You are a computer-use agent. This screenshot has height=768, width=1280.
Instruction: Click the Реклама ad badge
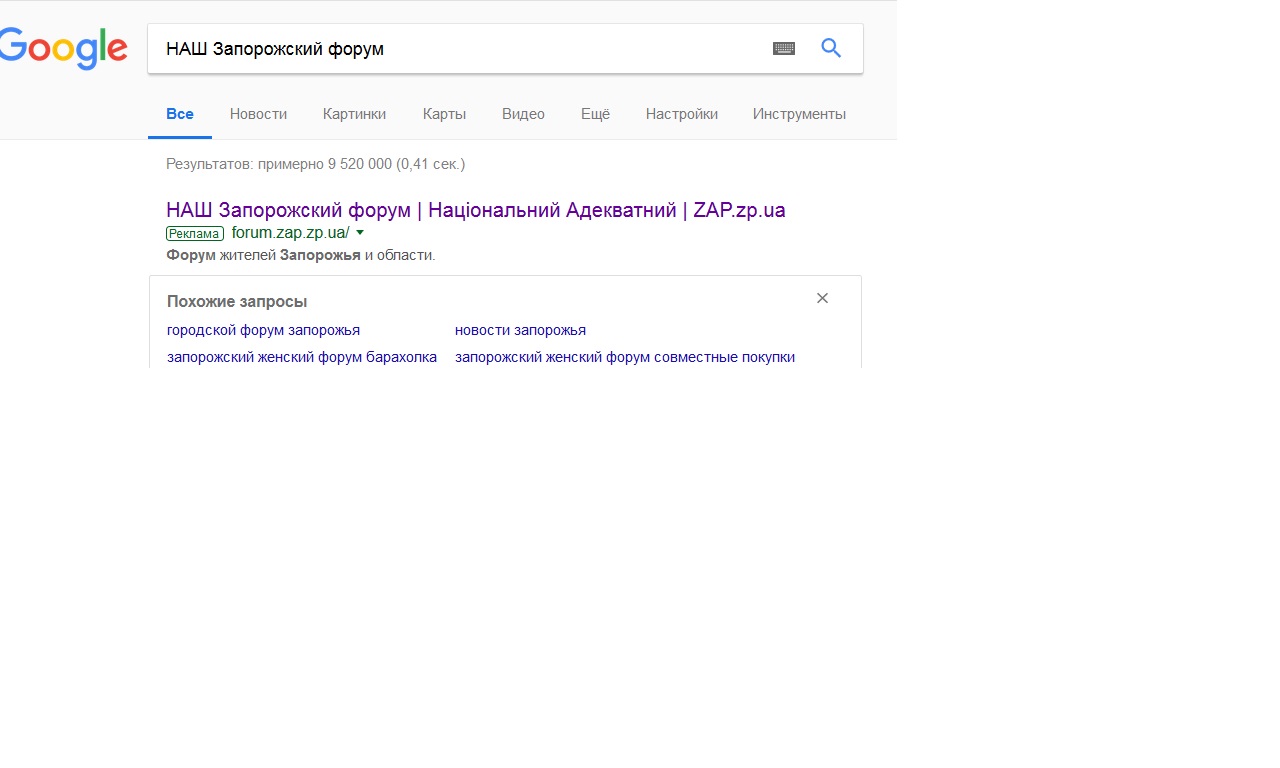(x=195, y=234)
